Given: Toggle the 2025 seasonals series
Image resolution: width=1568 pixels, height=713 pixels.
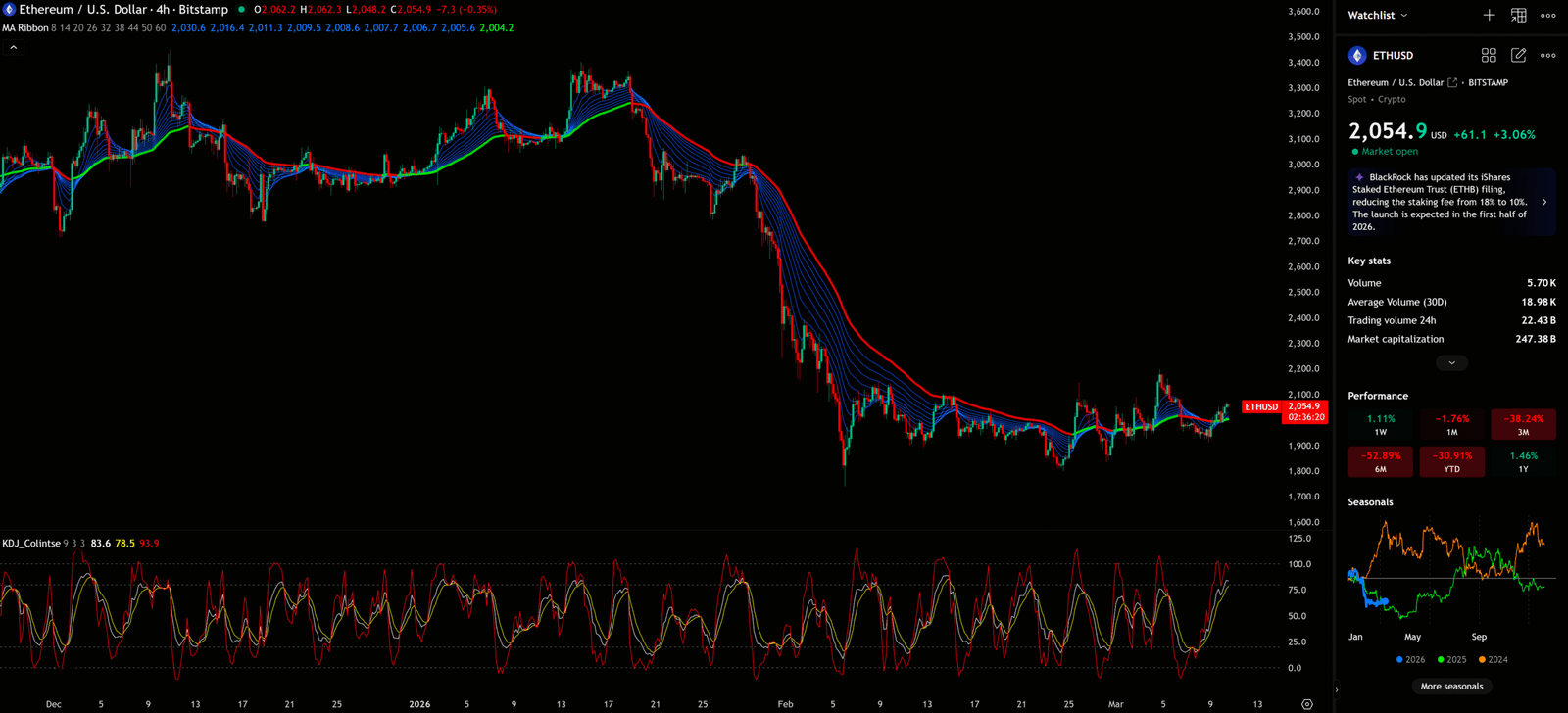Looking at the screenshot, I should point(1451,660).
